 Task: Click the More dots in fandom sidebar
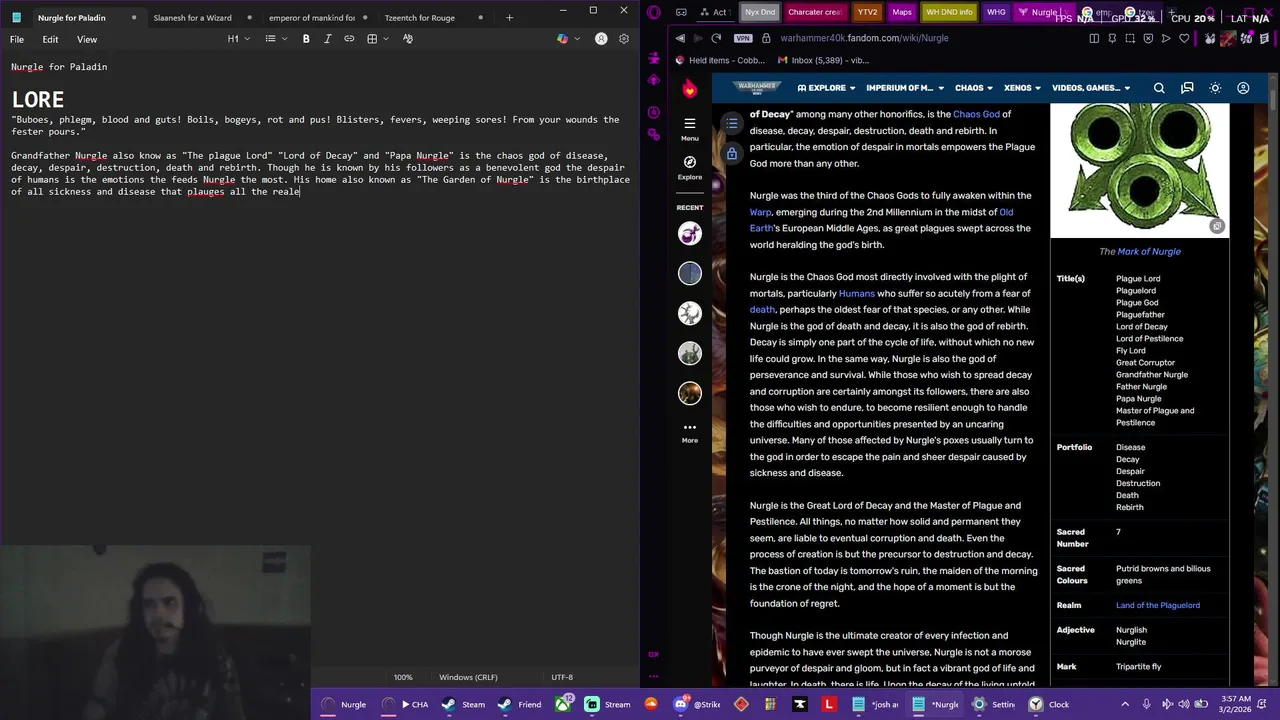(x=689, y=431)
